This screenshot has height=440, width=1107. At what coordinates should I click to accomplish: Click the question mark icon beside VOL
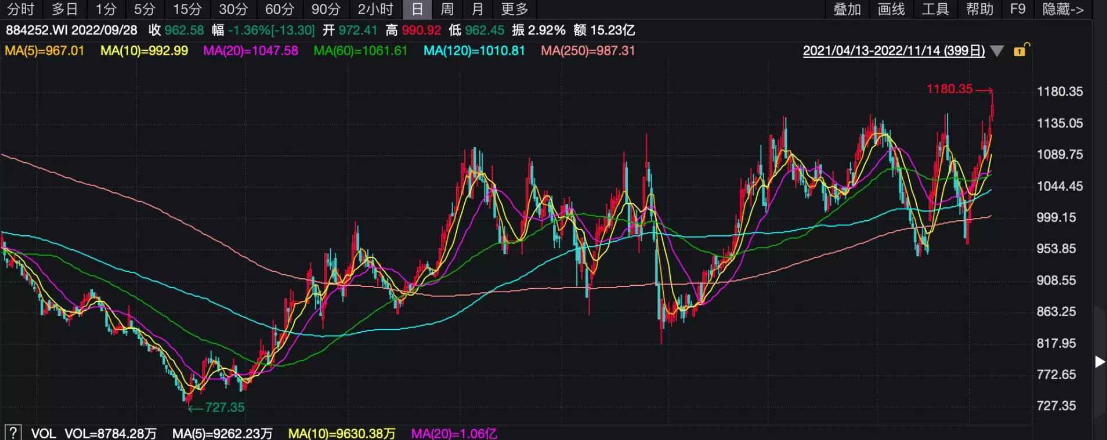click(x=12, y=432)
